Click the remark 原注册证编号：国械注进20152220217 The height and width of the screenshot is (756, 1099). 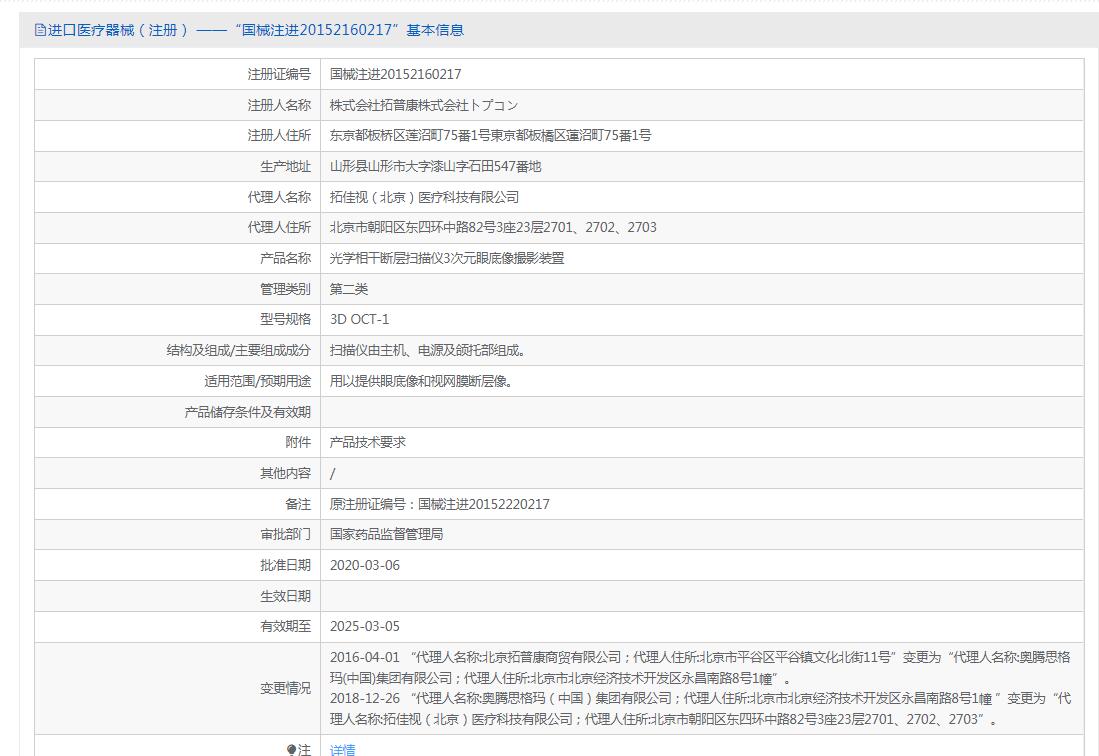439,504
